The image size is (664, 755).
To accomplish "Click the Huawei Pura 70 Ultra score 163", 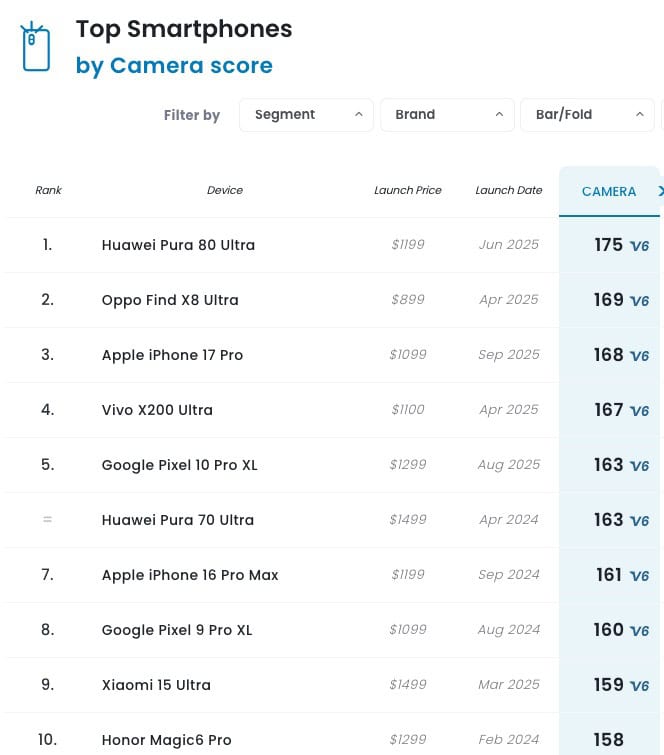I will pyautogui.click(x=609, y=520).
